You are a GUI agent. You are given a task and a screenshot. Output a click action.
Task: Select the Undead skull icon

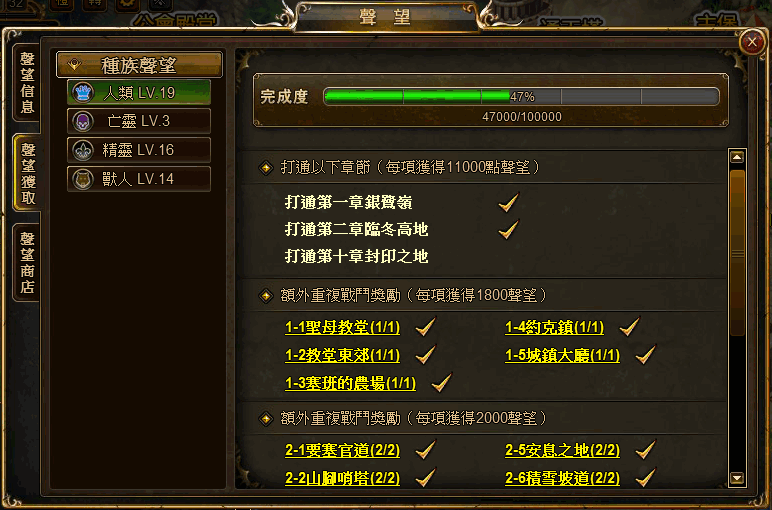[83, 121]
